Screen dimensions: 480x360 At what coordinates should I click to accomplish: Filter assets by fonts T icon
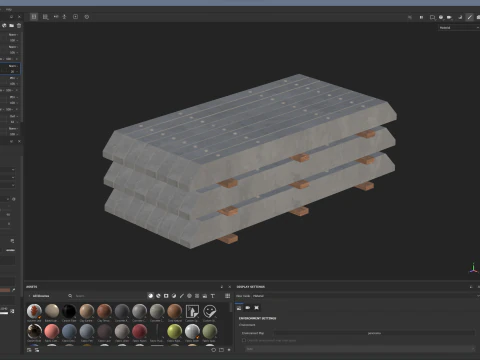pos(213,296)
